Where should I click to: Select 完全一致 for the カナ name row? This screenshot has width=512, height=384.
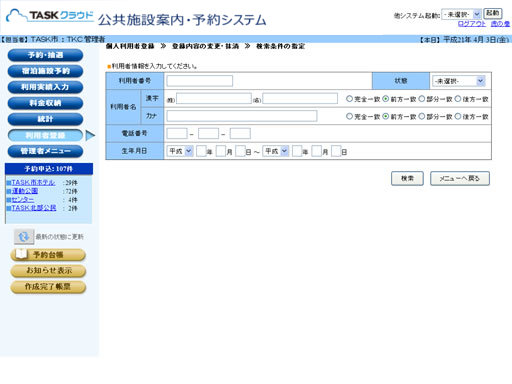pos(349,116)
